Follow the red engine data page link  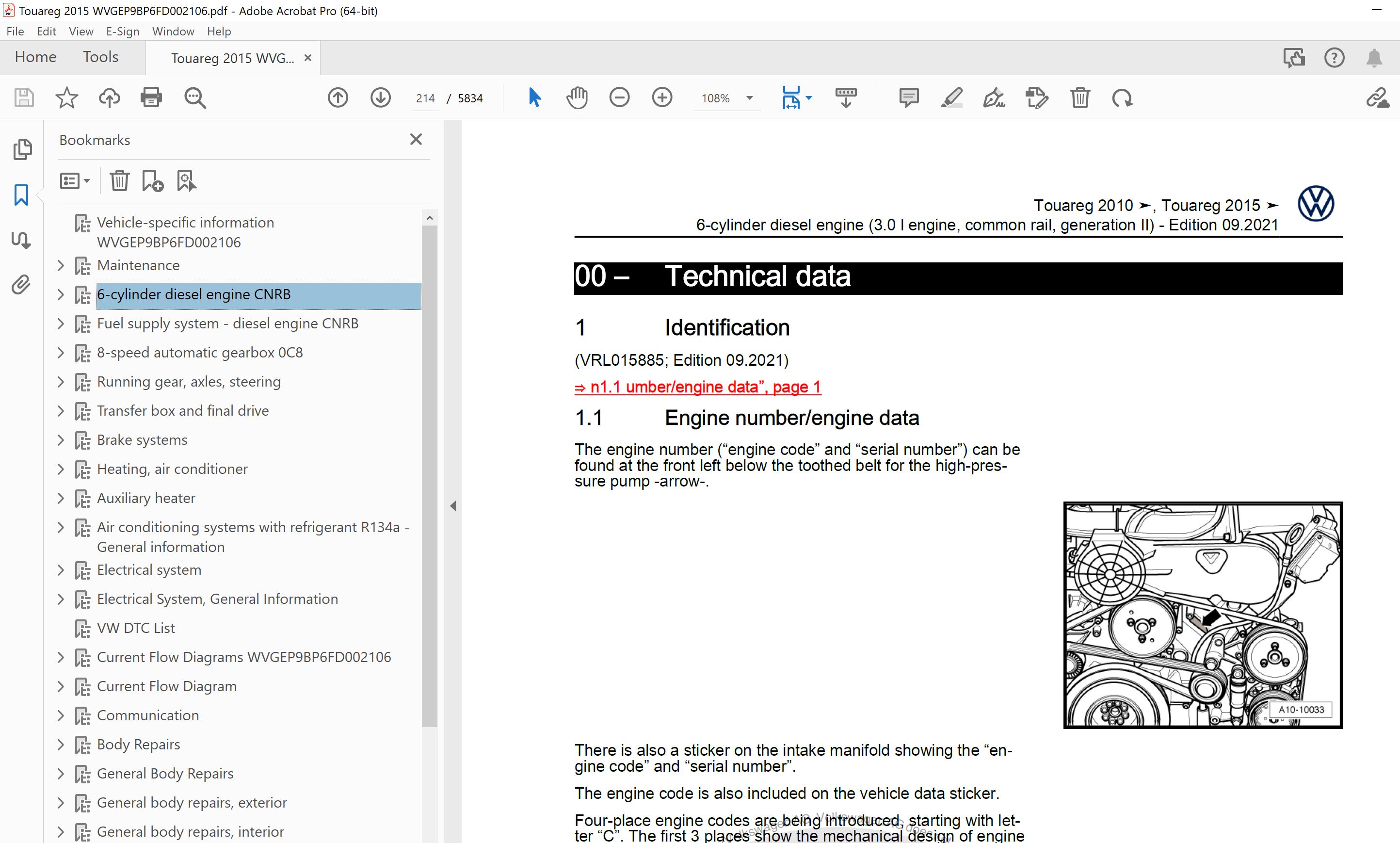coord(697,387)
